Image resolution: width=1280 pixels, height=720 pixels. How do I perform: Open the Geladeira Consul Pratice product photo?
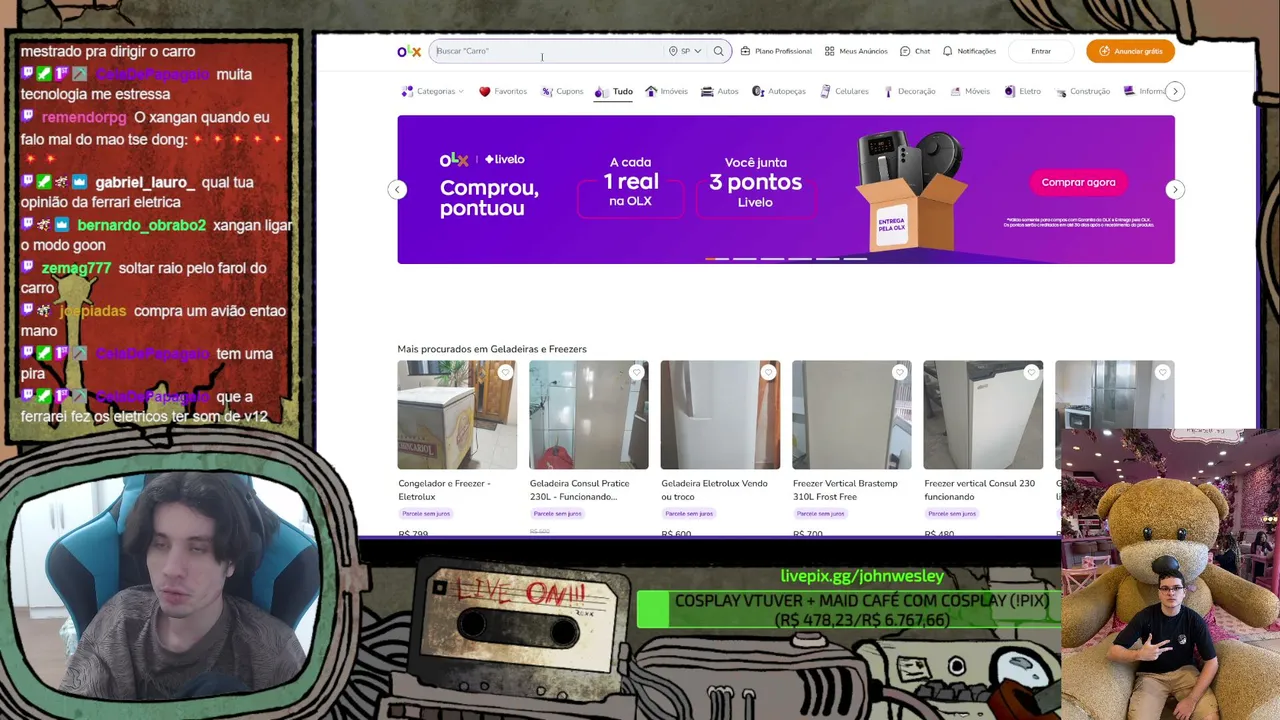589,415
